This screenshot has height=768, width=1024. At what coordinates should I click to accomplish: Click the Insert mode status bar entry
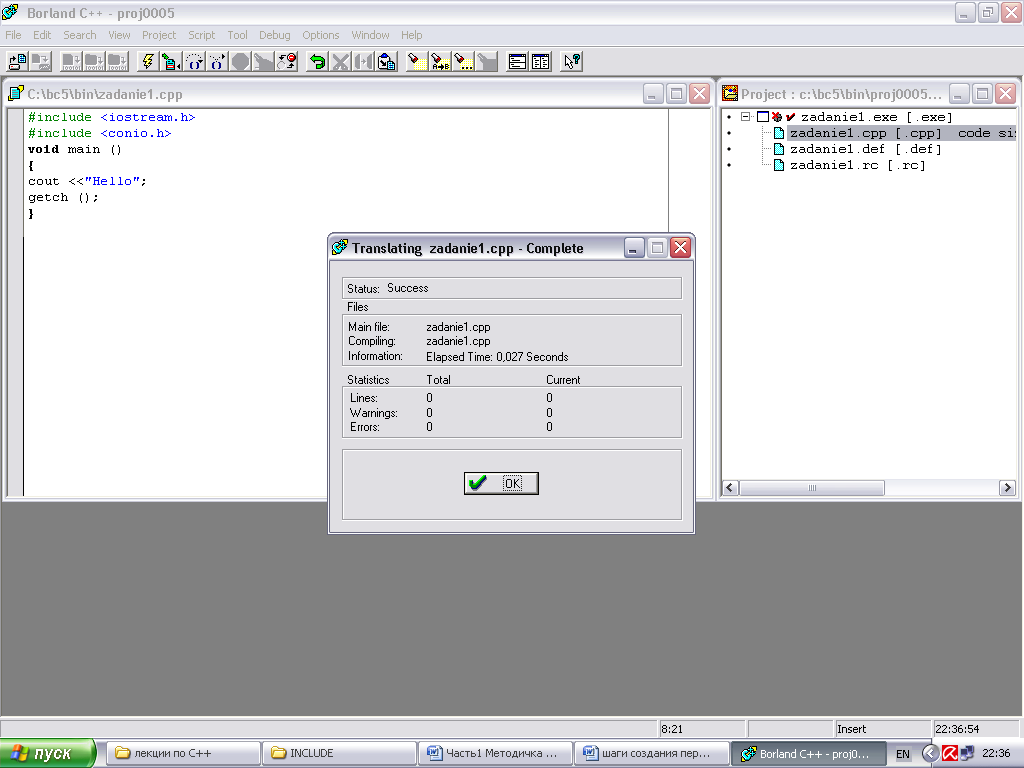(x=882, y=729)
